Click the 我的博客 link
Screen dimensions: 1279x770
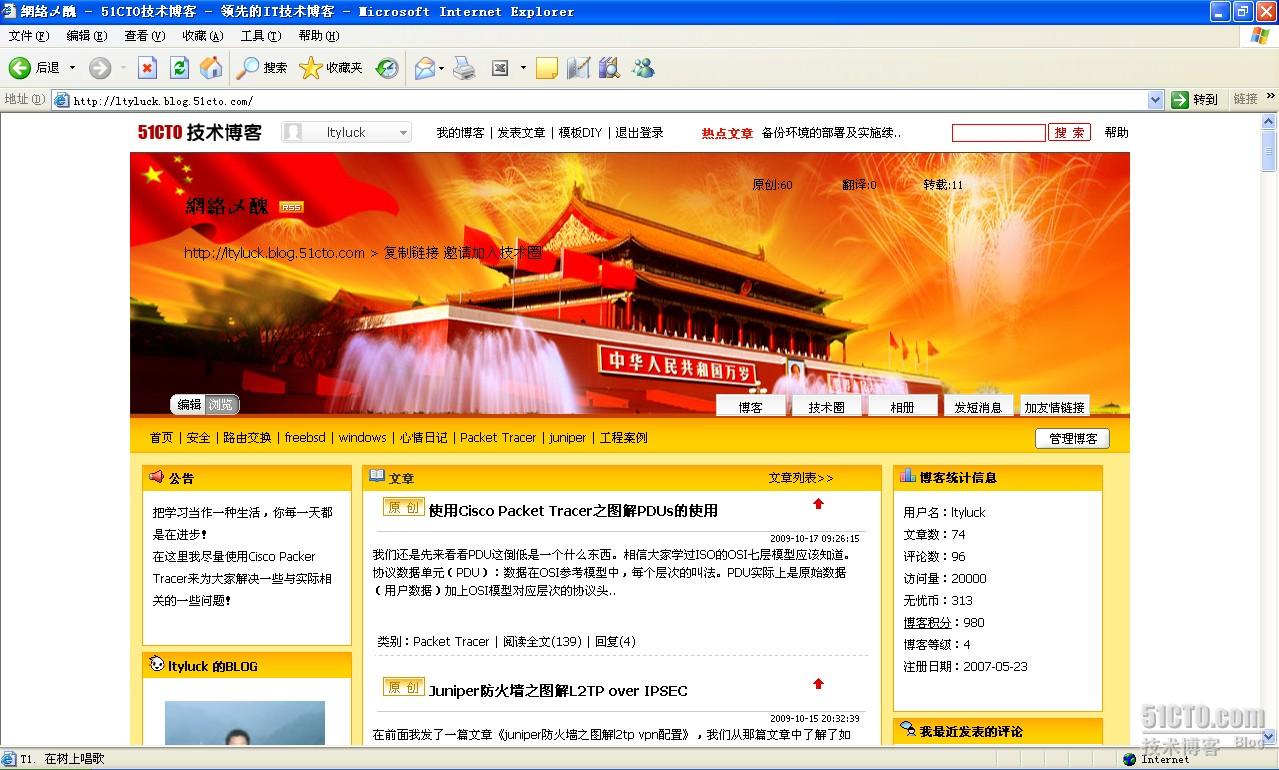pyautogui.click(x=460, y=132)
